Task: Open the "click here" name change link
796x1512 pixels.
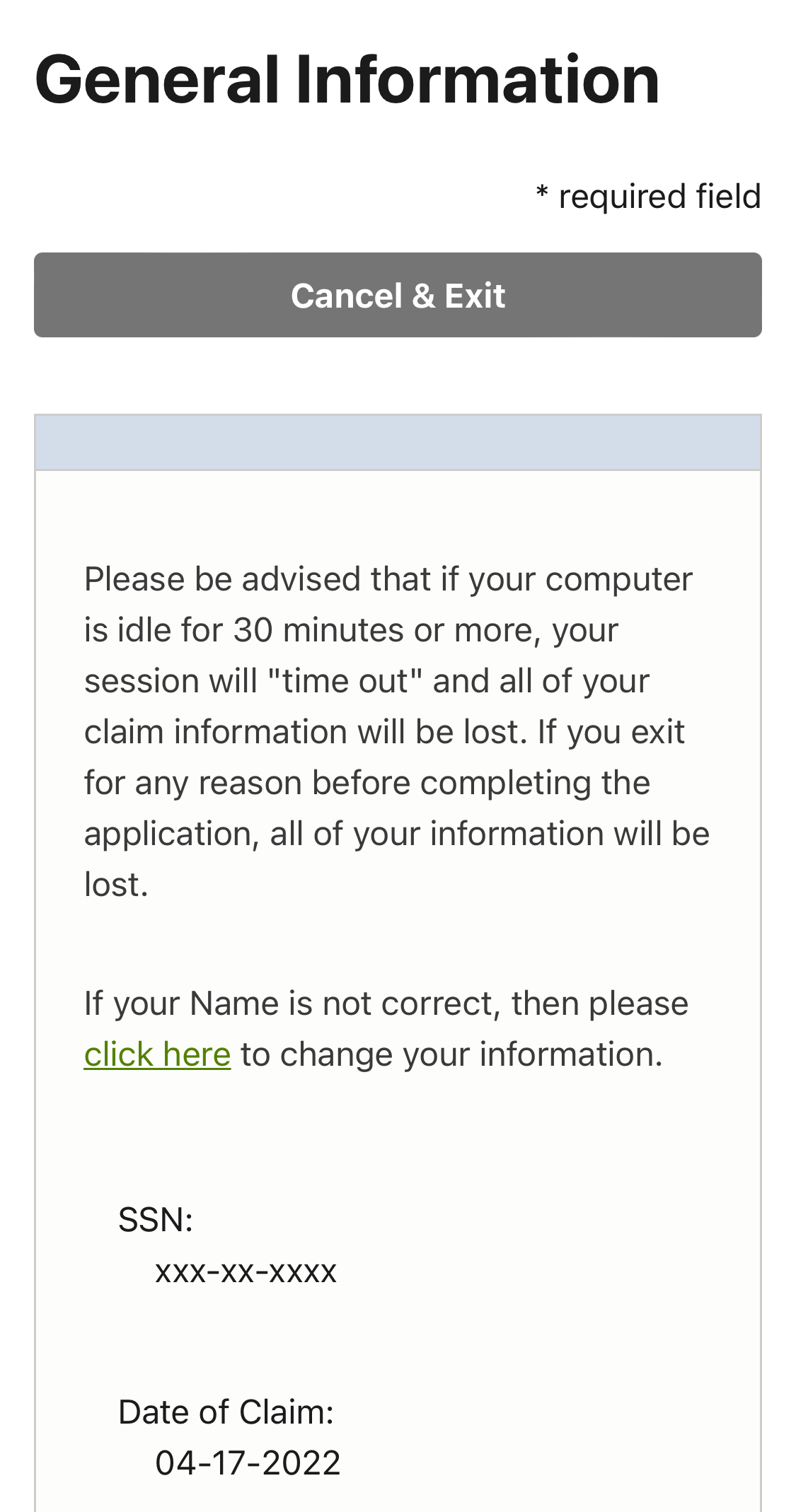Action: (x=157, y=1054)
